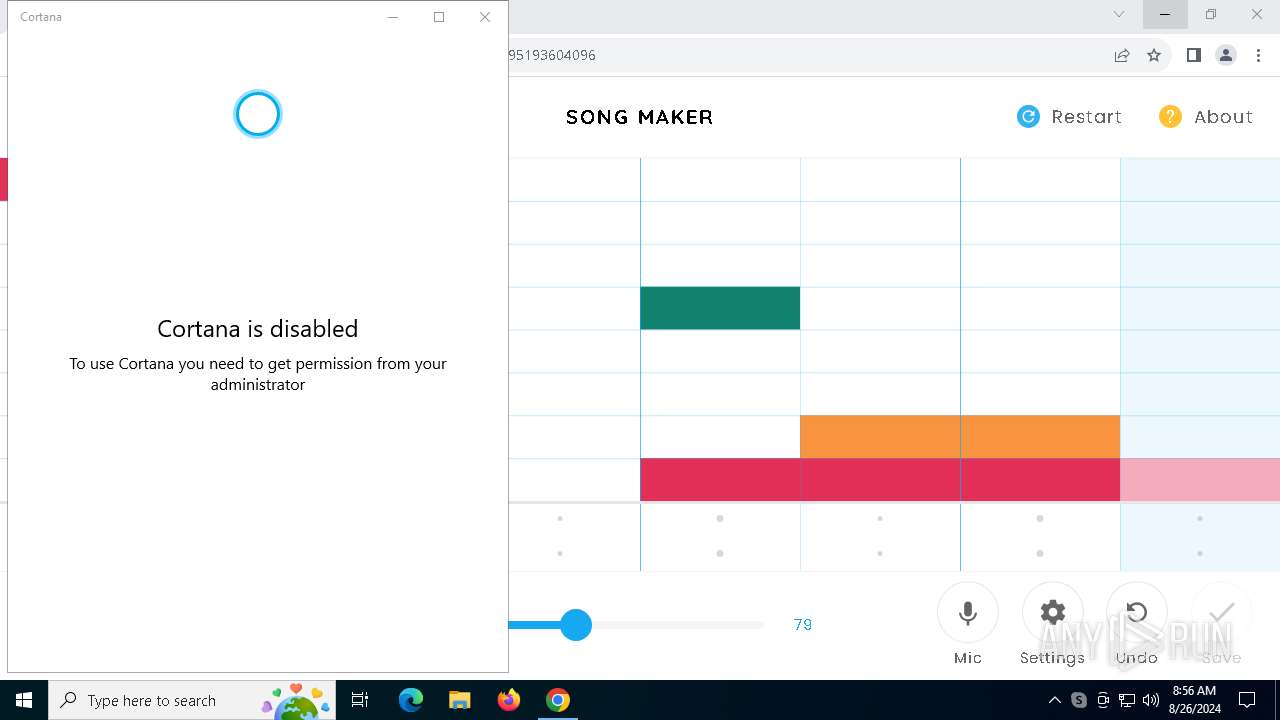The width and height of the screenshot is (1280, 720).
Task: Click the tempo value 79
Action: pos(802,625)
